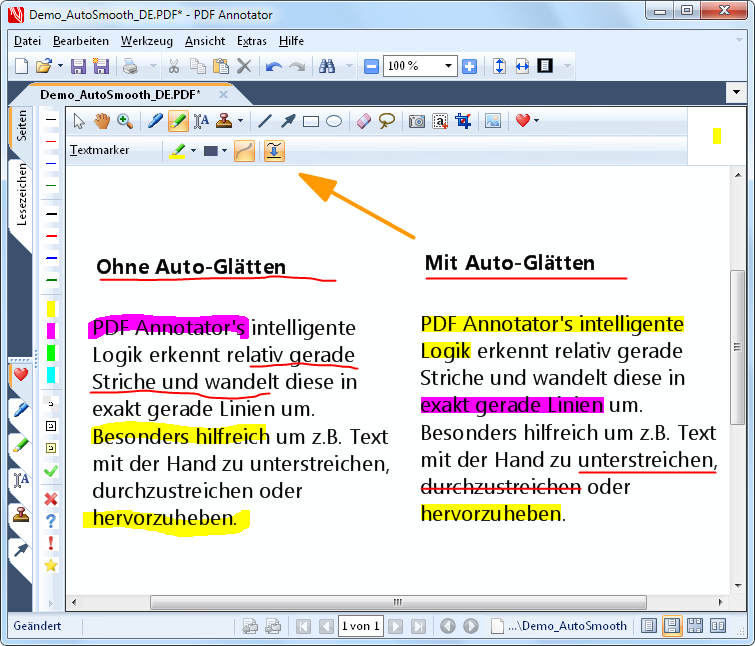The height and width of the screenshot is (646, 755).
Task: Go to the last page button
Action: tap(418, 626)
